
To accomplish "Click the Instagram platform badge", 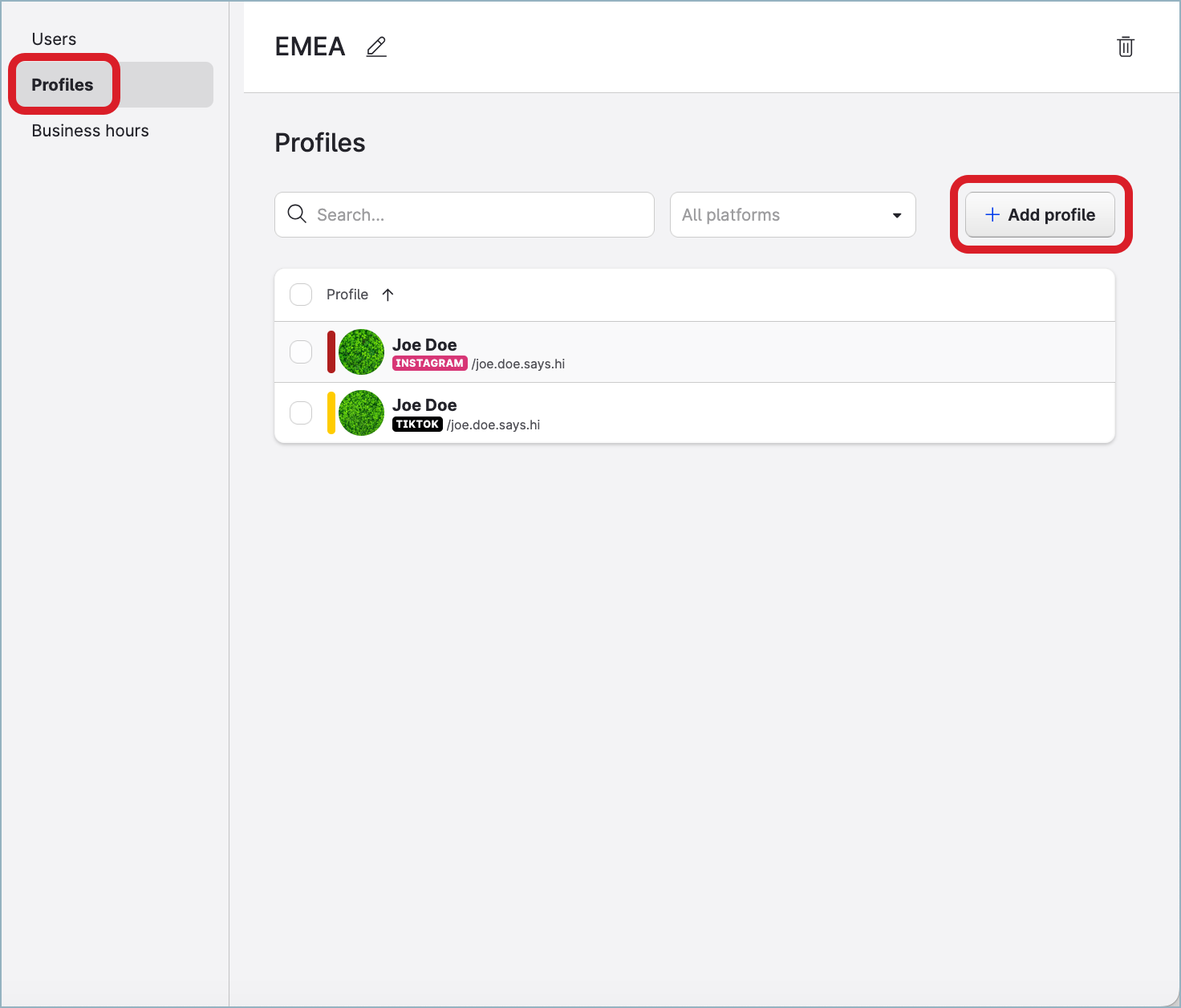I will click(x=430, y=363).
